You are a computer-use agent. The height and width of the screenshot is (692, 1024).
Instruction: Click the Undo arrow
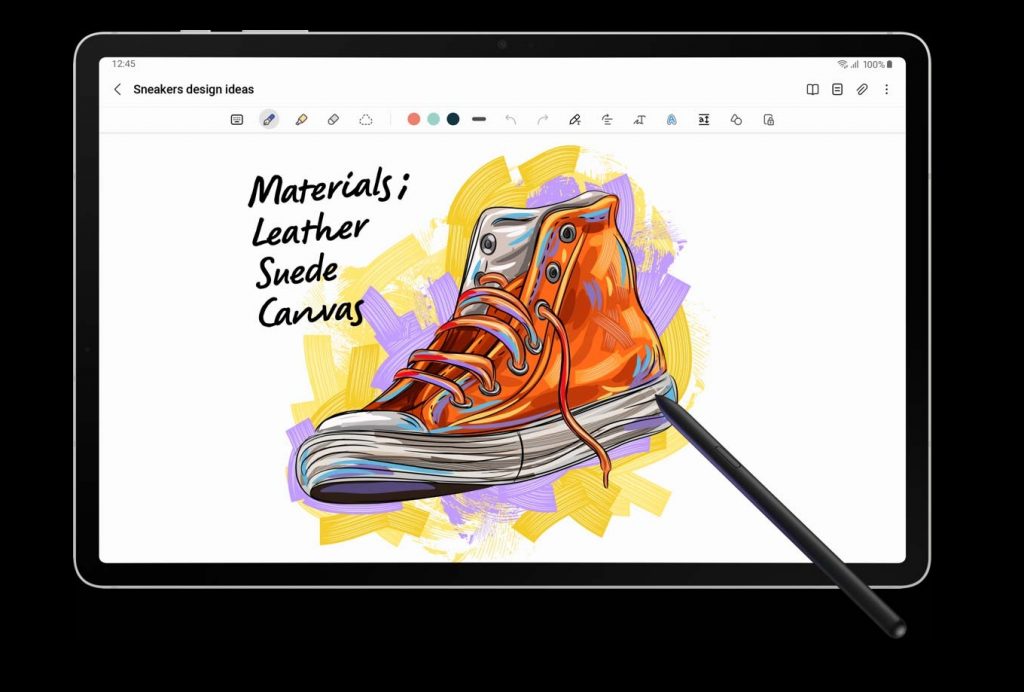510,119
